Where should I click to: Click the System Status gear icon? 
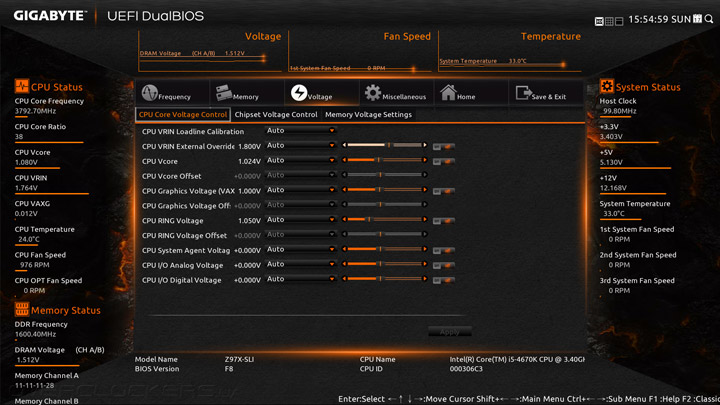[x=607, y=86]
